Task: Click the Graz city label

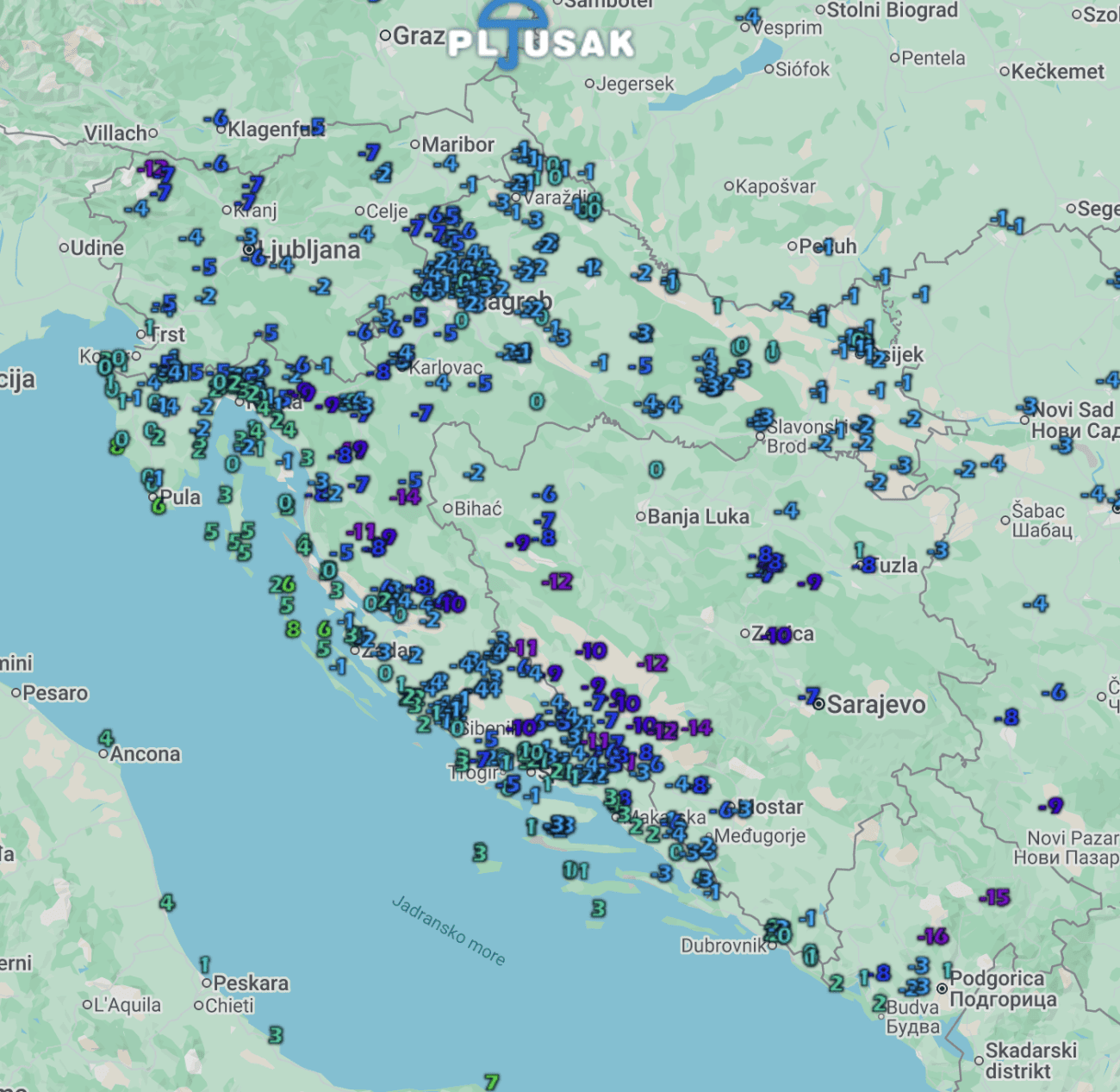Action: (418, 36)
